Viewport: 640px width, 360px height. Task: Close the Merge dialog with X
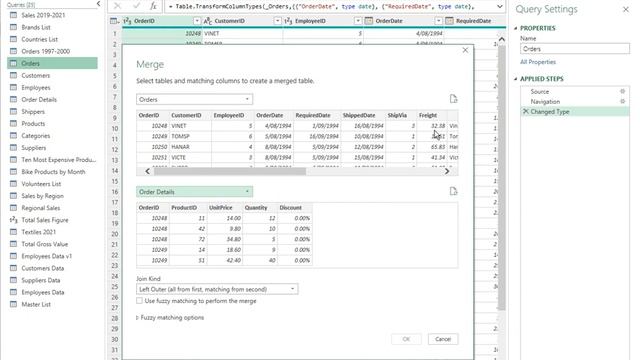465,50
